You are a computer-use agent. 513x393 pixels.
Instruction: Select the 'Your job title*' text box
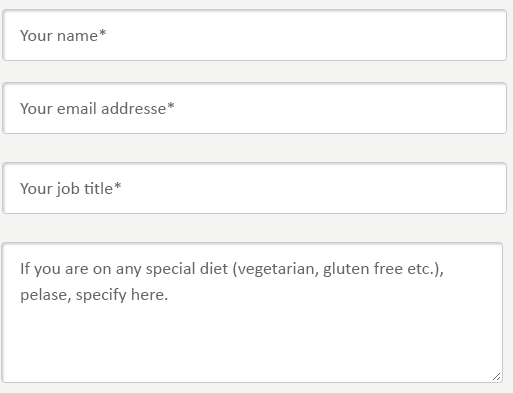(254, 188)
